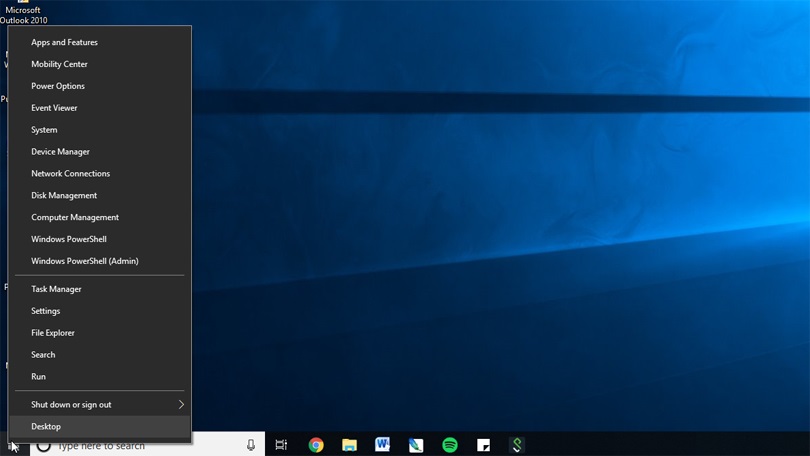Choose Windows PowerShell (Admin)
Screen dimensions: 810x456
(100, 261)
